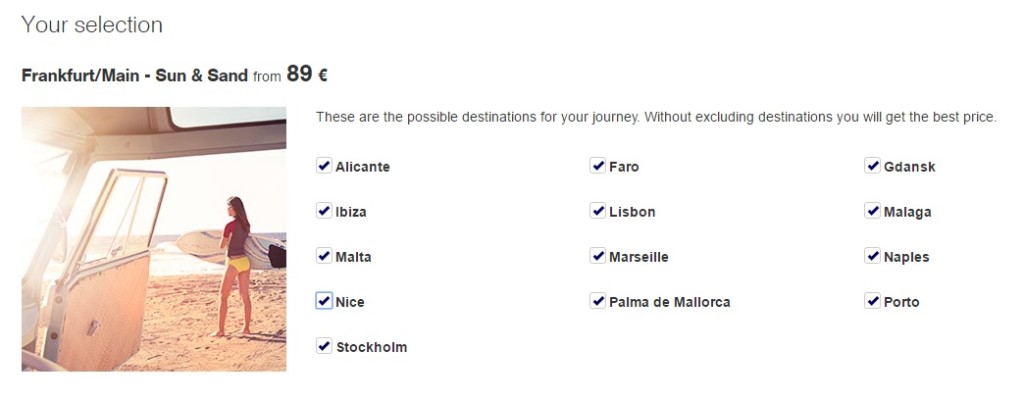Untick the focused Nice checkbox

pos(323,301)
